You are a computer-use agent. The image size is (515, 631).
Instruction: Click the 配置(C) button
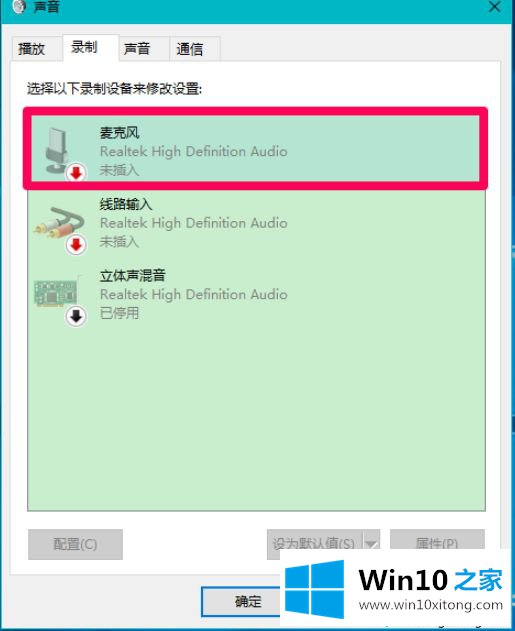pos(75,544)
